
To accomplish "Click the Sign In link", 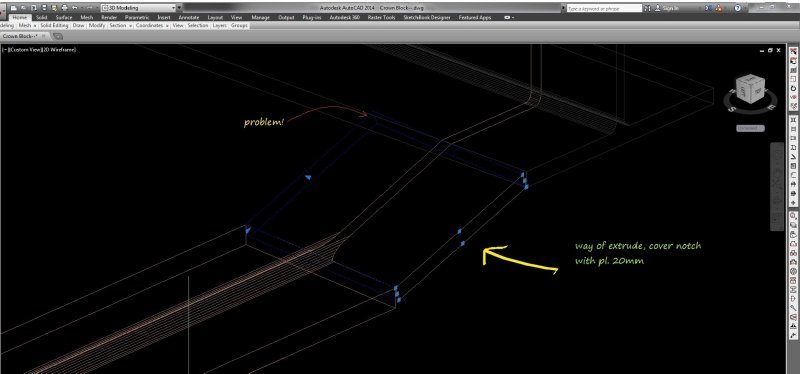I will tap(670, 8).
